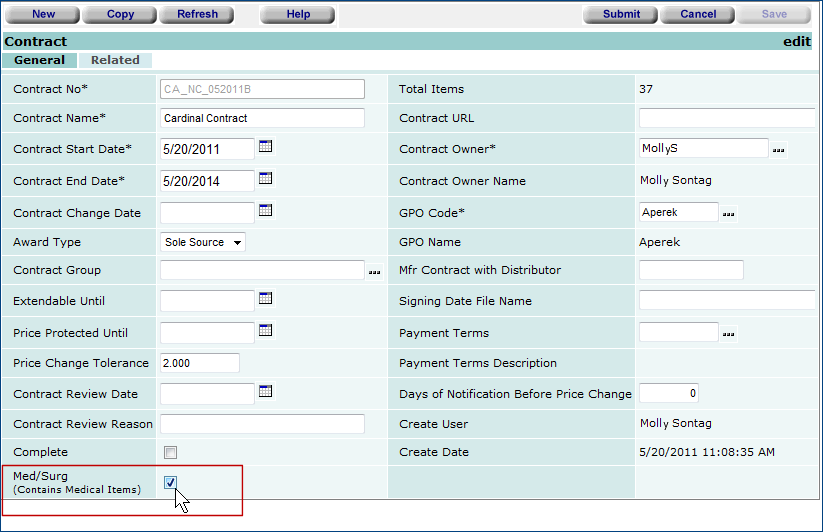
Task: Open calendar for Extendable Until field
Action: (266, 299)
